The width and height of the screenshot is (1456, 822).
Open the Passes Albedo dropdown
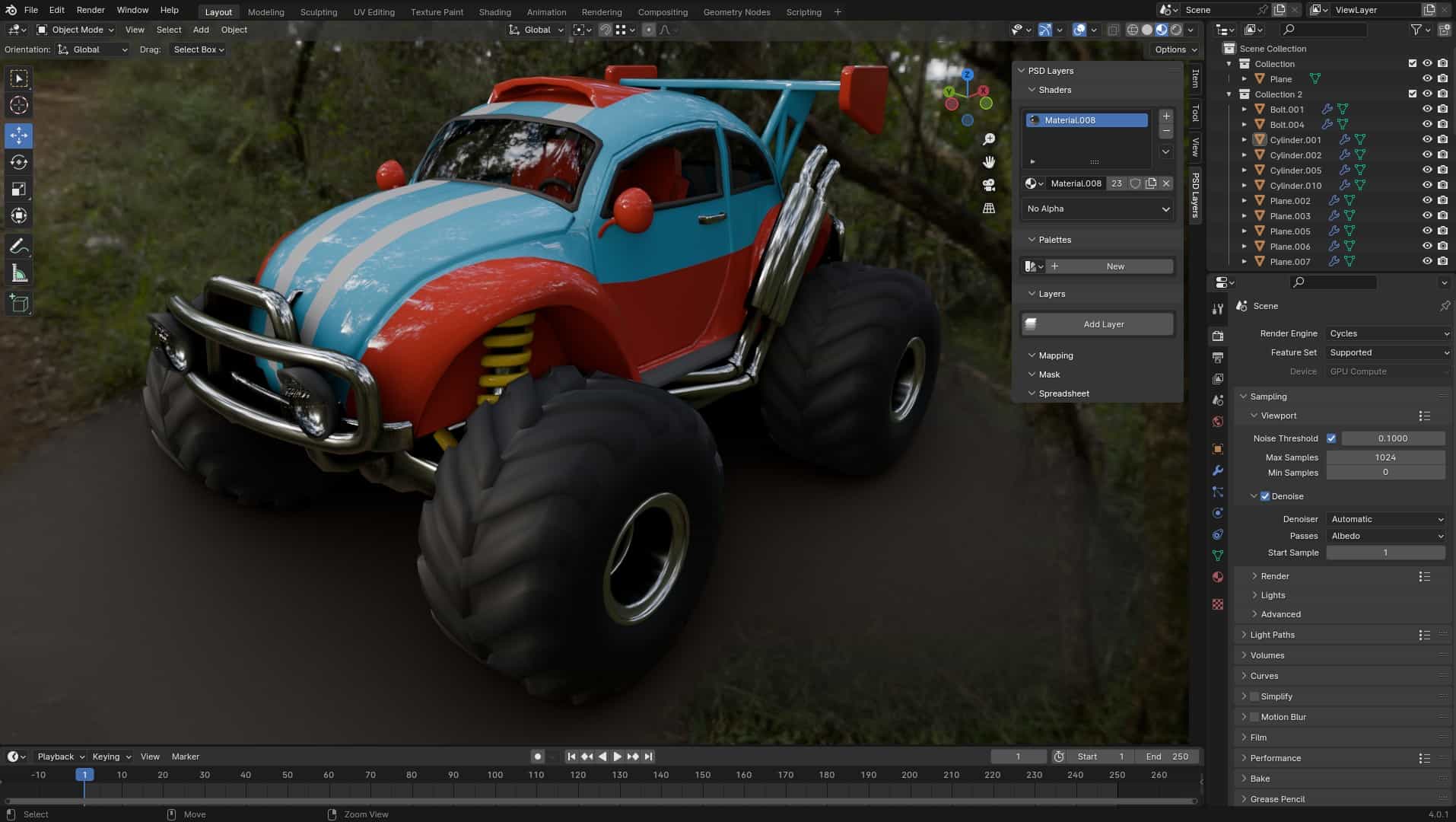click(x=1386, y=536)
